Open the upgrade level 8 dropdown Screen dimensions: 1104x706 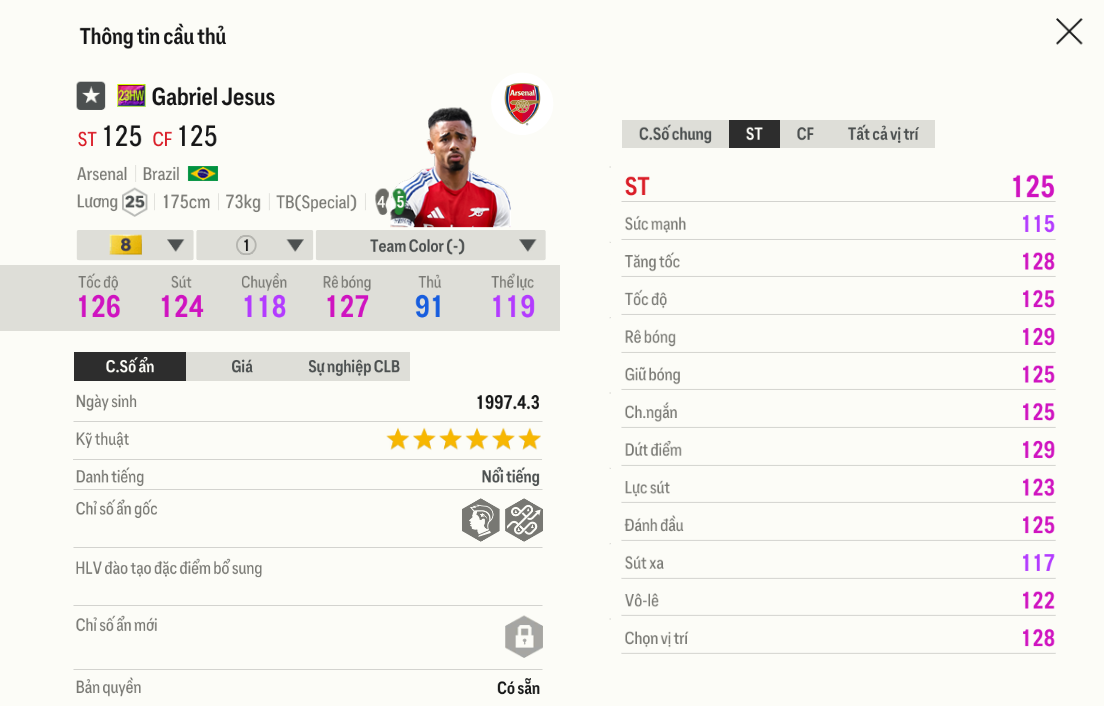(135, 245)
